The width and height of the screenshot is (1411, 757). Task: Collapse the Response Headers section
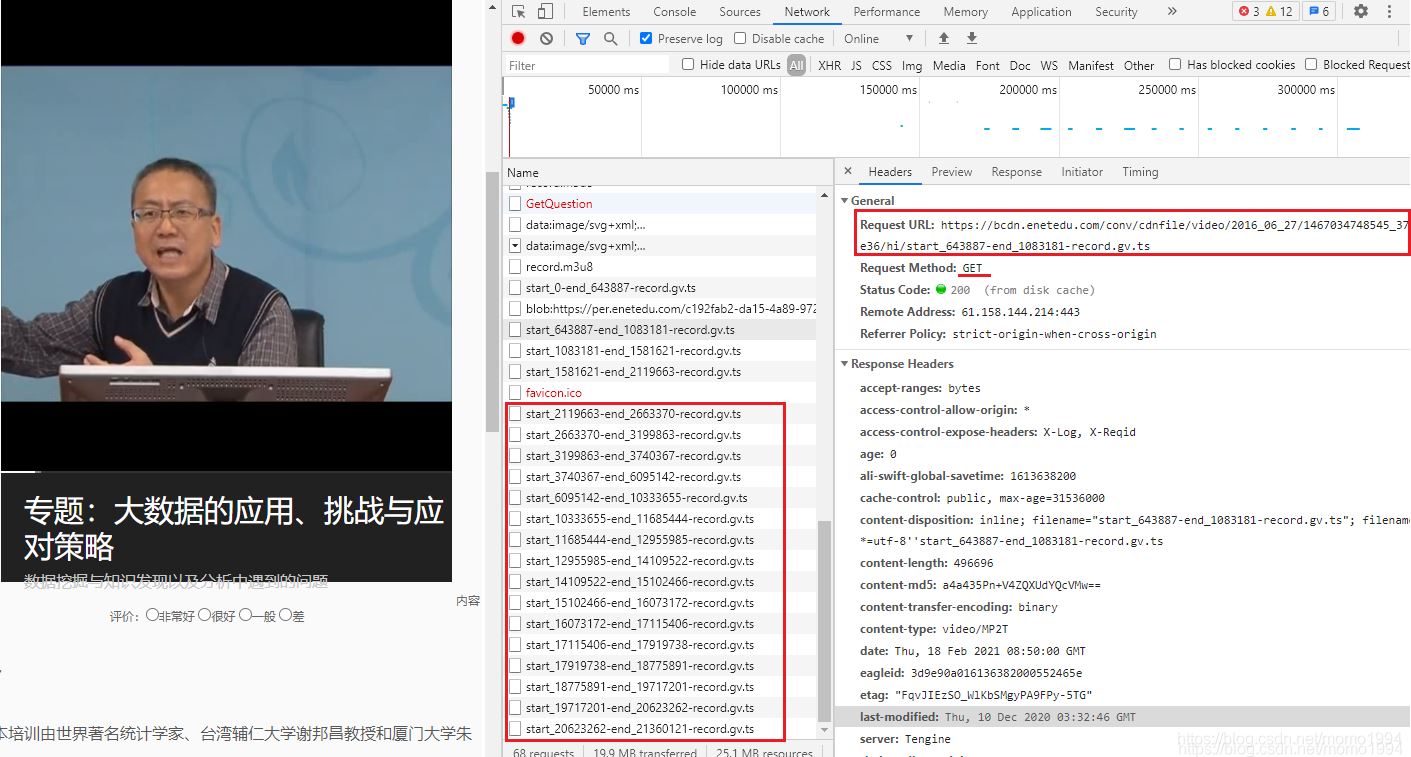(844, 364)
